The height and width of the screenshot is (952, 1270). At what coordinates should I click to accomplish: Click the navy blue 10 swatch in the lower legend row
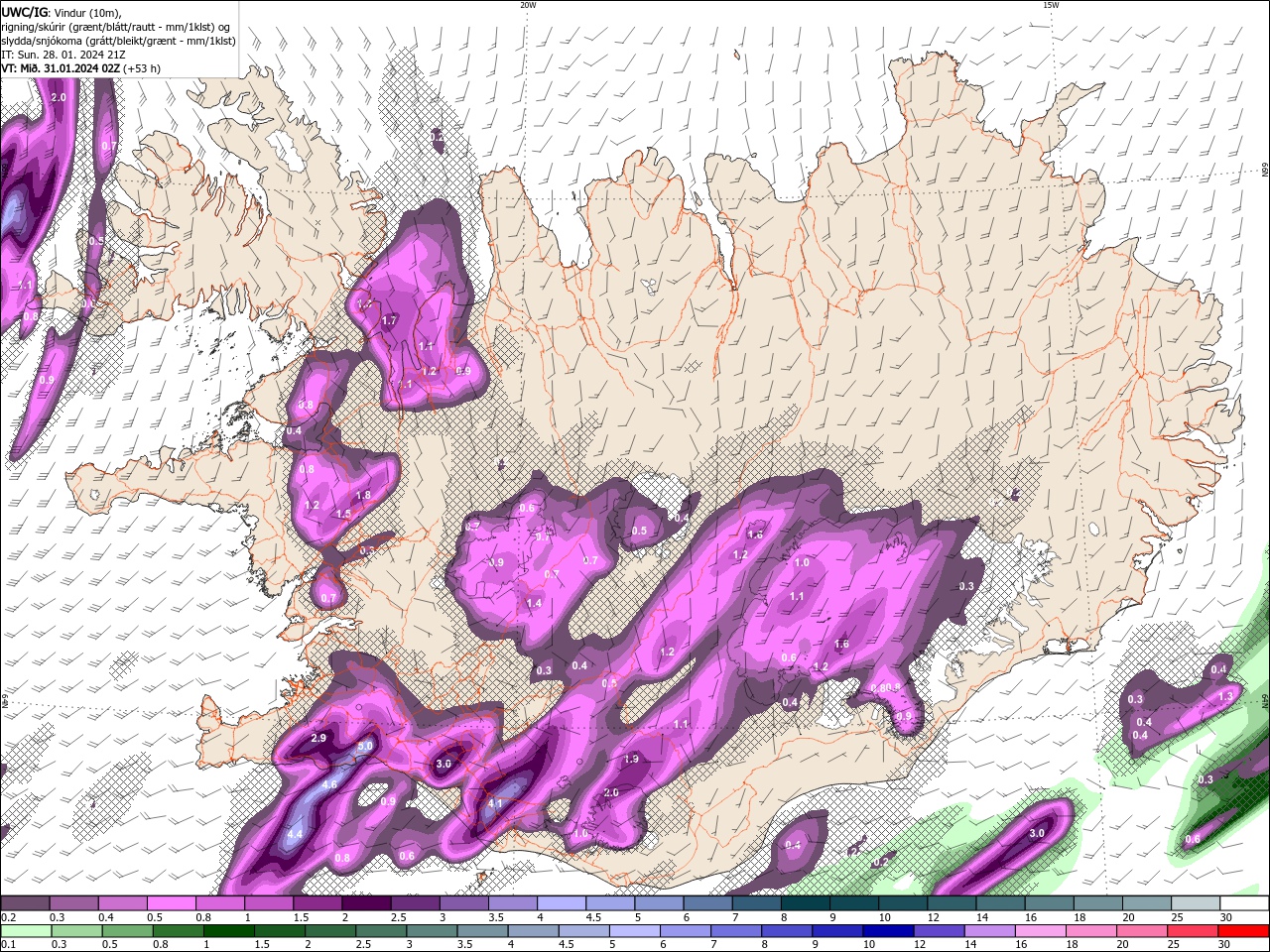[888, 931]
